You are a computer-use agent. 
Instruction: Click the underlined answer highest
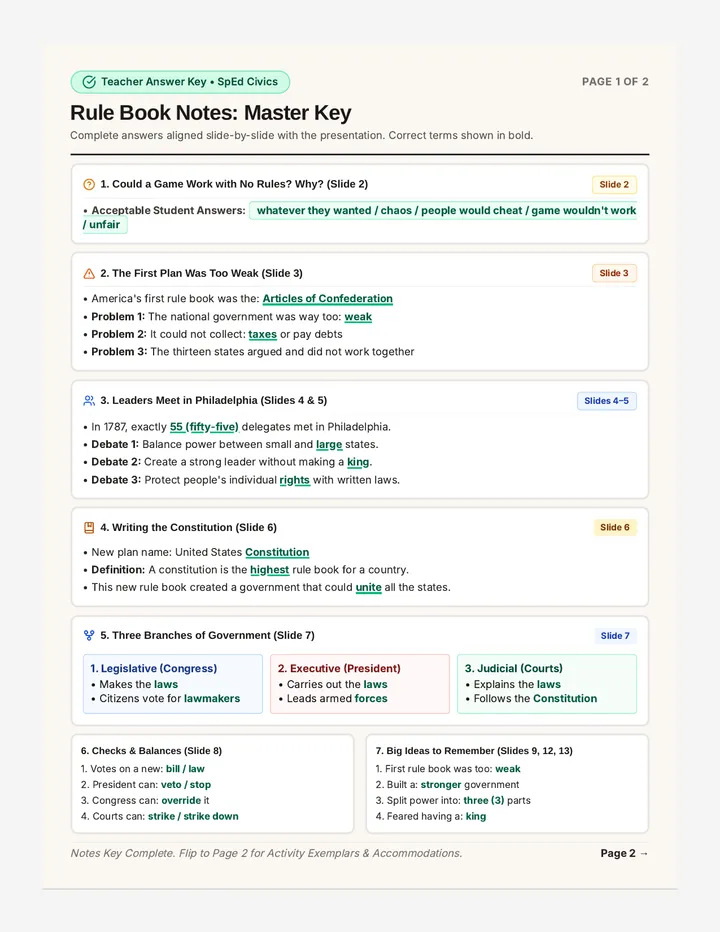(269, 569)
